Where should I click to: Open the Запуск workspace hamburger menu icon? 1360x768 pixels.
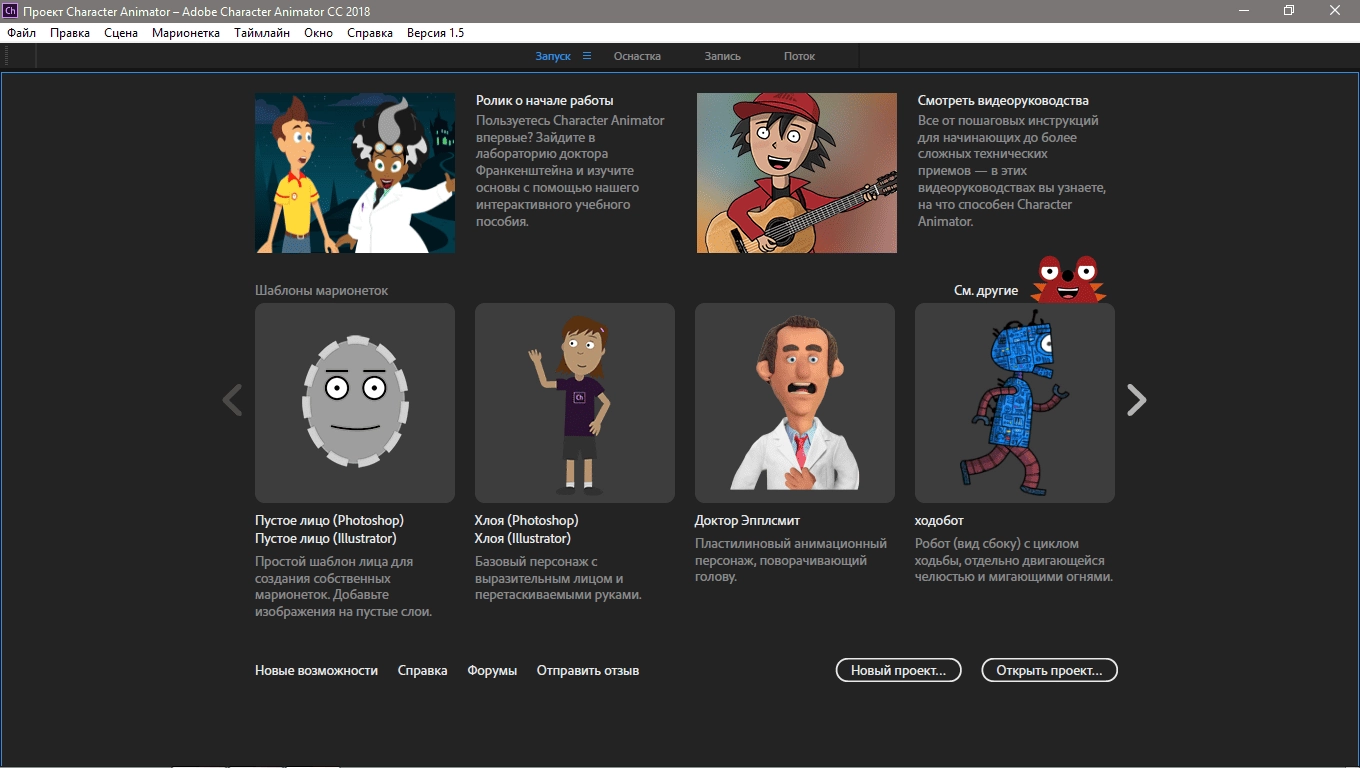pos(587,56)
